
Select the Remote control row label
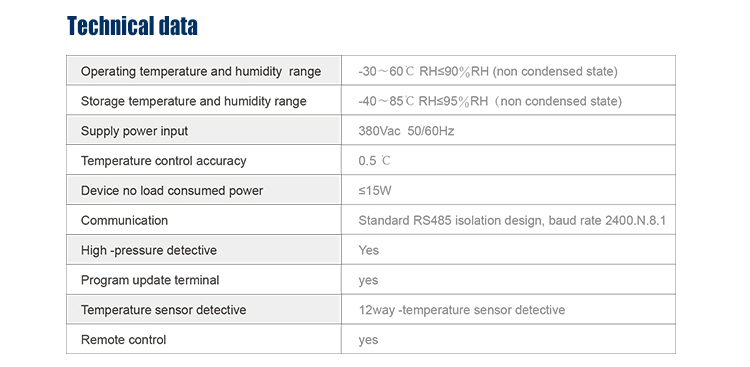click(123, 340)
